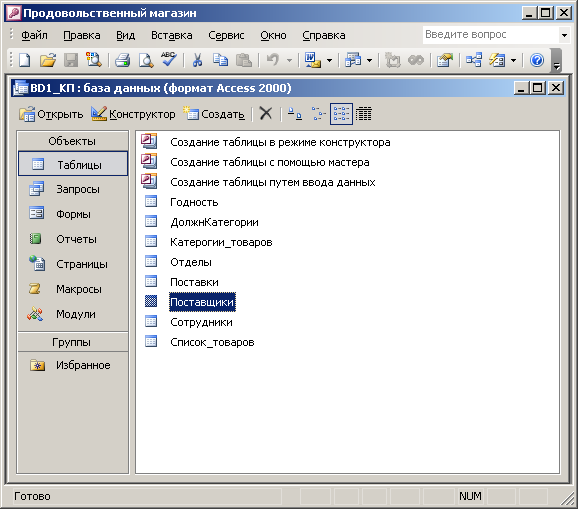Image resolution: width=578 pixels, height=509 pixels.
Task: Click the Office Links Word icon
Action: [313, 60]
